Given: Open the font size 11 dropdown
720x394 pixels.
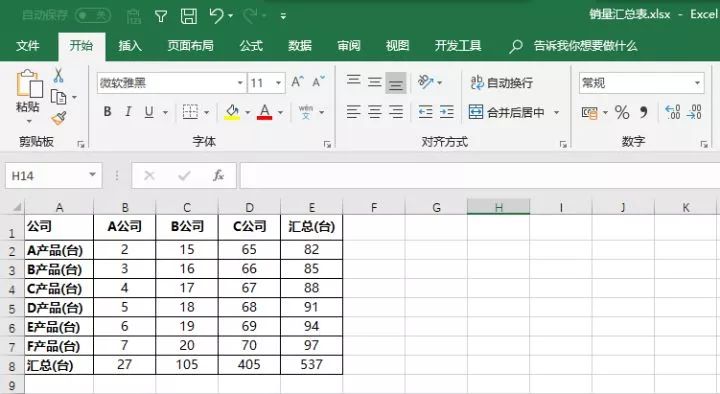Looking at the screenshot, I should tap(278, 83).
